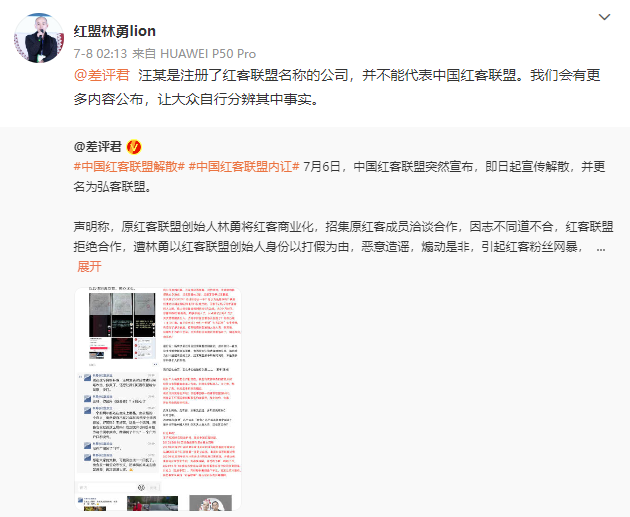The height and width of the screenshot is (517, 630).
Task: View chat messages in attached image
Action: [117, 422]
